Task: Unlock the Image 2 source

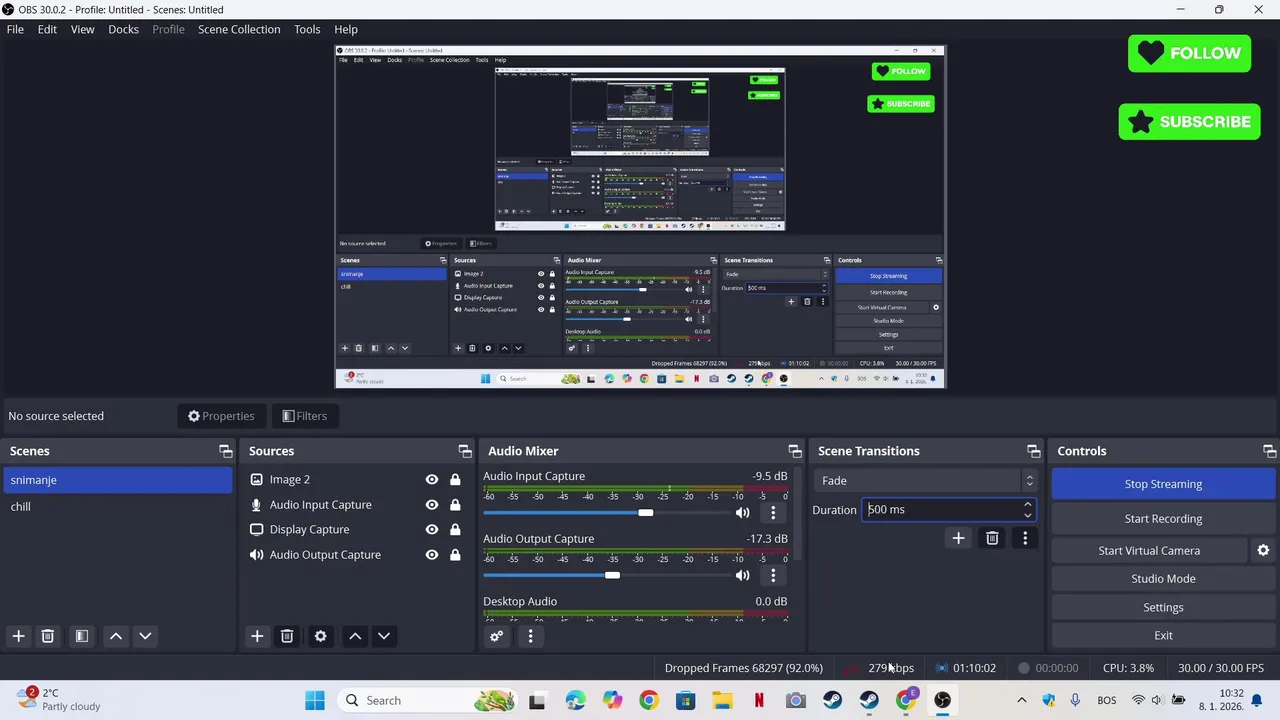Action: pyautogui.click(x=455, y=480)
